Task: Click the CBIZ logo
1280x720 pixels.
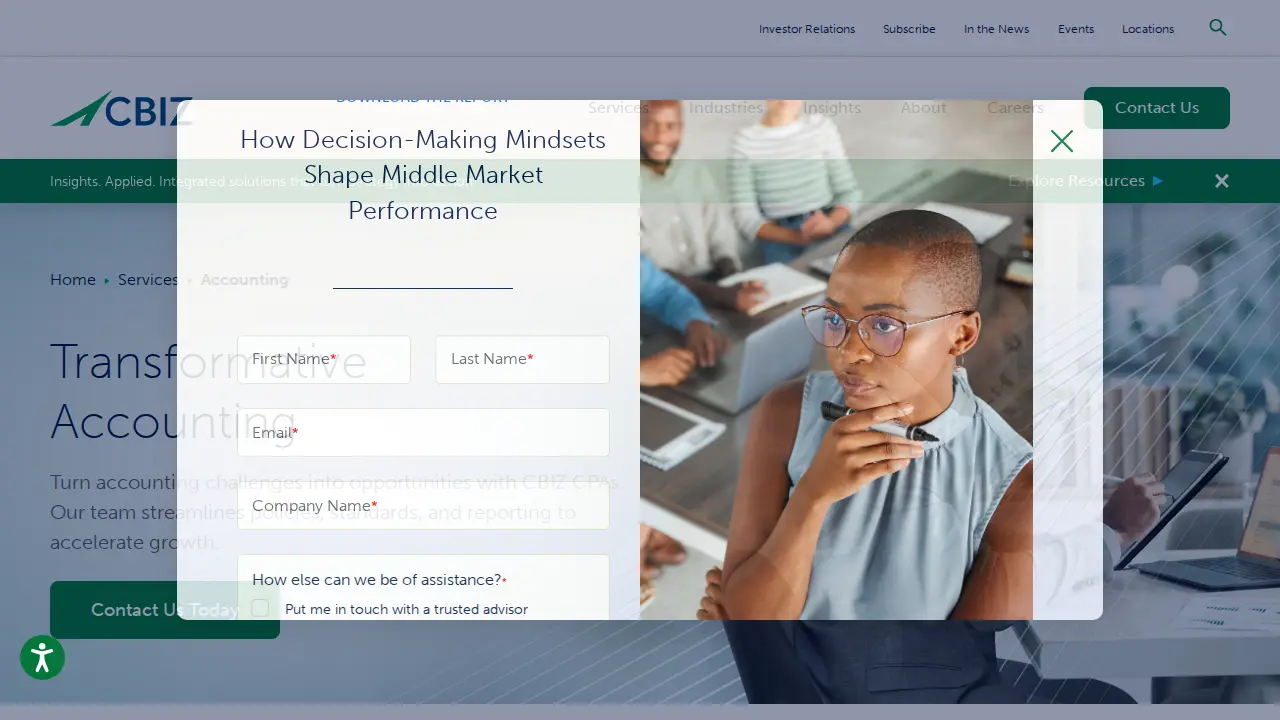Action: click(121, 109)
